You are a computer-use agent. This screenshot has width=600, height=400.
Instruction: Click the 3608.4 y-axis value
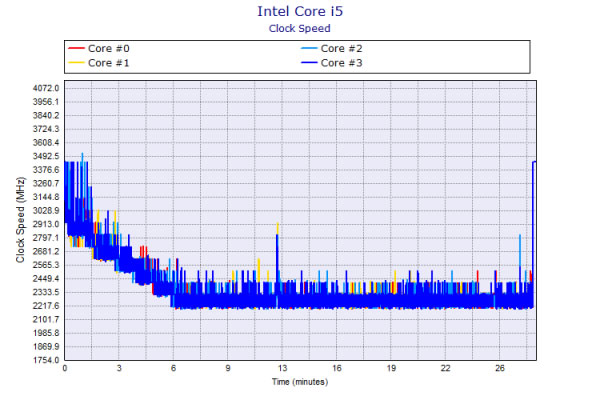tap(46, 143)
